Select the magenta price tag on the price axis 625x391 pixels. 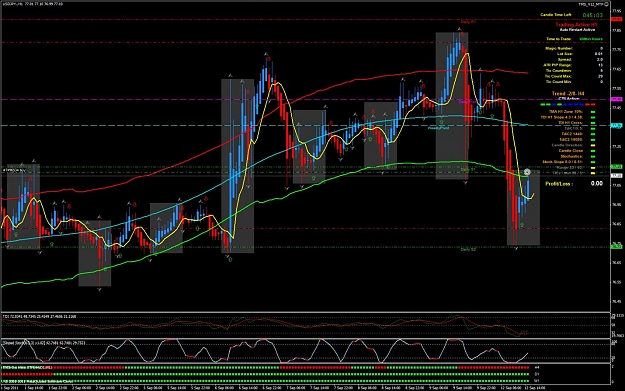616,99
